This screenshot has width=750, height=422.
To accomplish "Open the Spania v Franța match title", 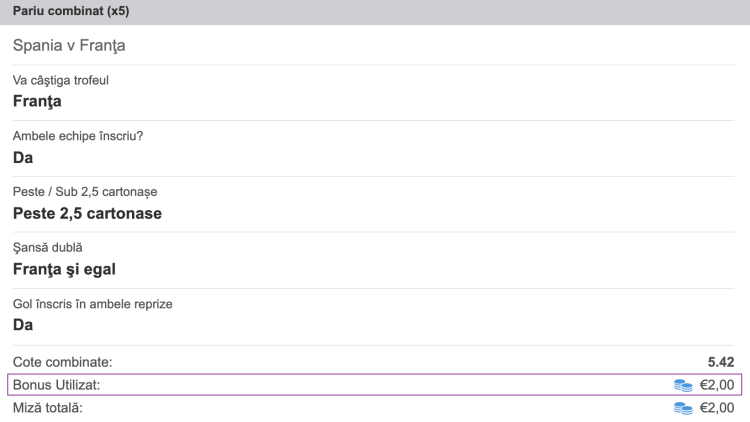I will (69, 45).
